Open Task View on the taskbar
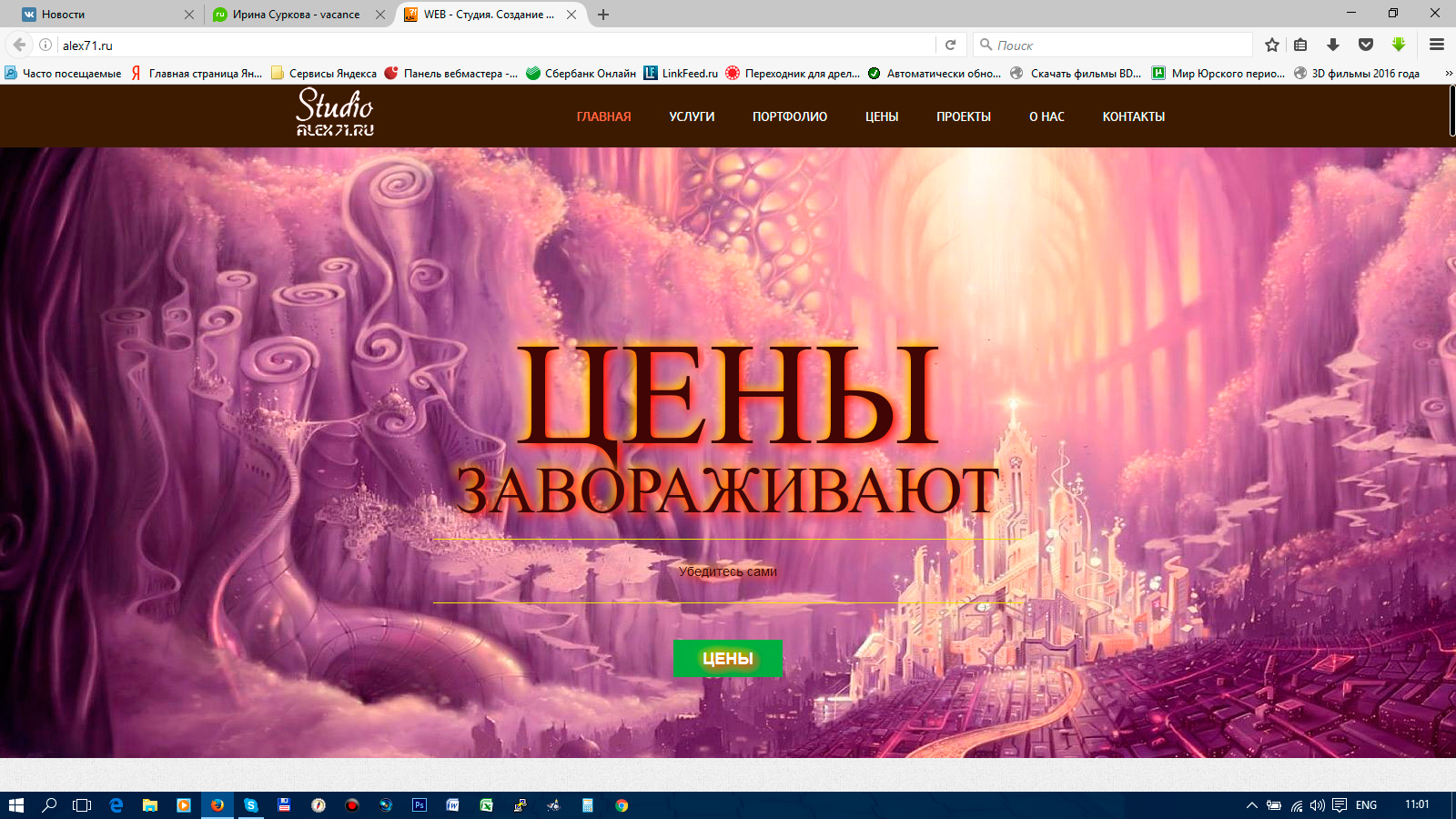Screen dimensions: 1456x819 82,805
